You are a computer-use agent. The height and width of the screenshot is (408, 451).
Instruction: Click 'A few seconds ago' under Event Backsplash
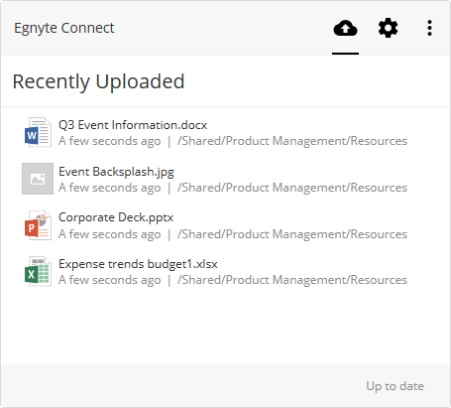click(x=110, y=188)
